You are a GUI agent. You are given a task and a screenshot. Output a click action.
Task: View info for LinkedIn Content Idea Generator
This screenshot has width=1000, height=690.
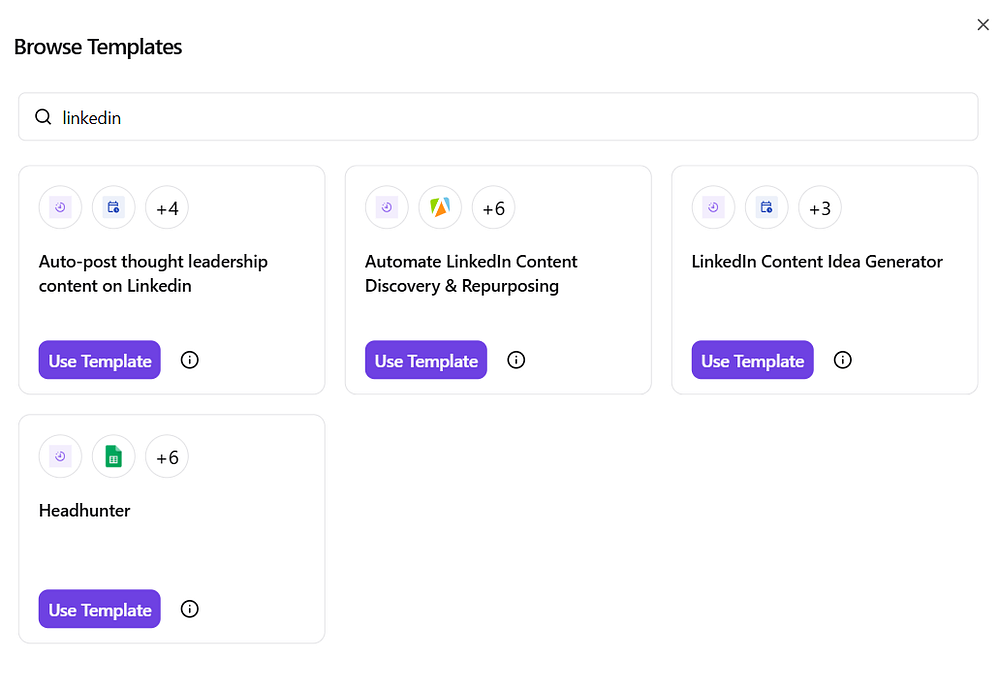point(843,360)
